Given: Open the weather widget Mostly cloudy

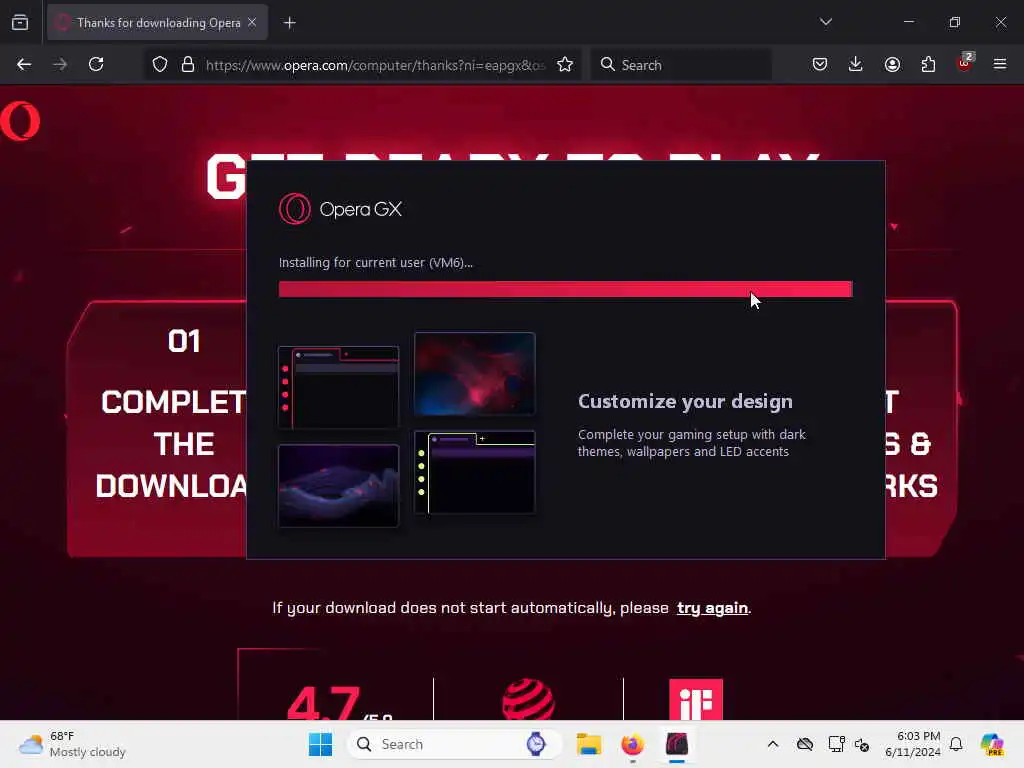Looking at the screenshot, I should (x=72, y=744).
